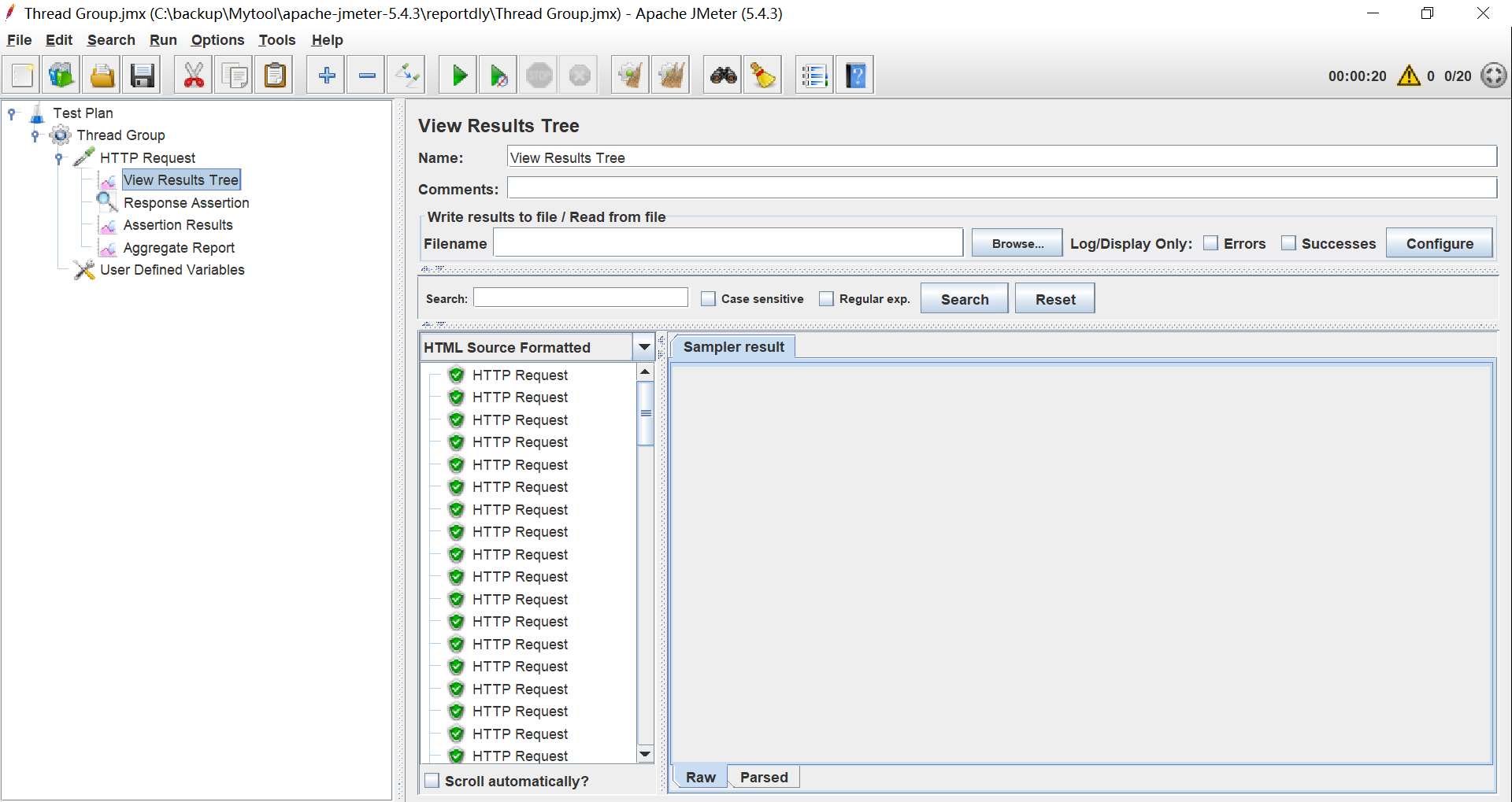The height and width of the screenshot is (802, 1512).
Task: Click results list scroll down arrow
Action: pyautogui.click(x=645, y=754)
